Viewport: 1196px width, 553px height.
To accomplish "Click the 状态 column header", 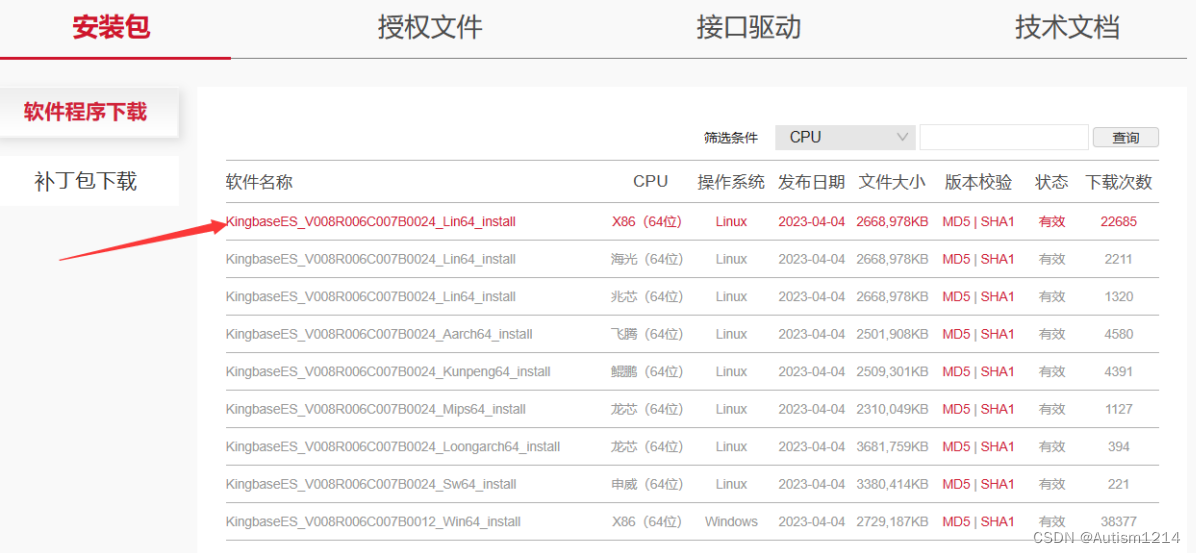I will tap(1052, 182).
